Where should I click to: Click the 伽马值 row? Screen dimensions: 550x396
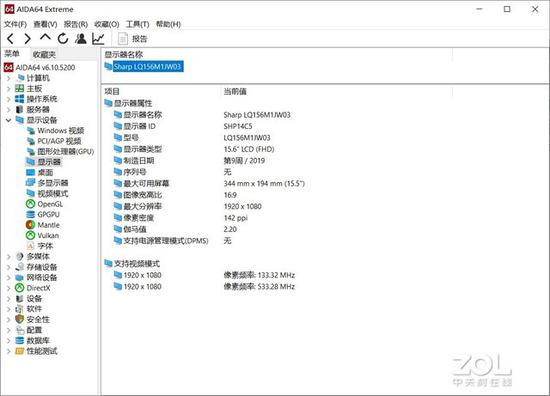tap(175, 229)
